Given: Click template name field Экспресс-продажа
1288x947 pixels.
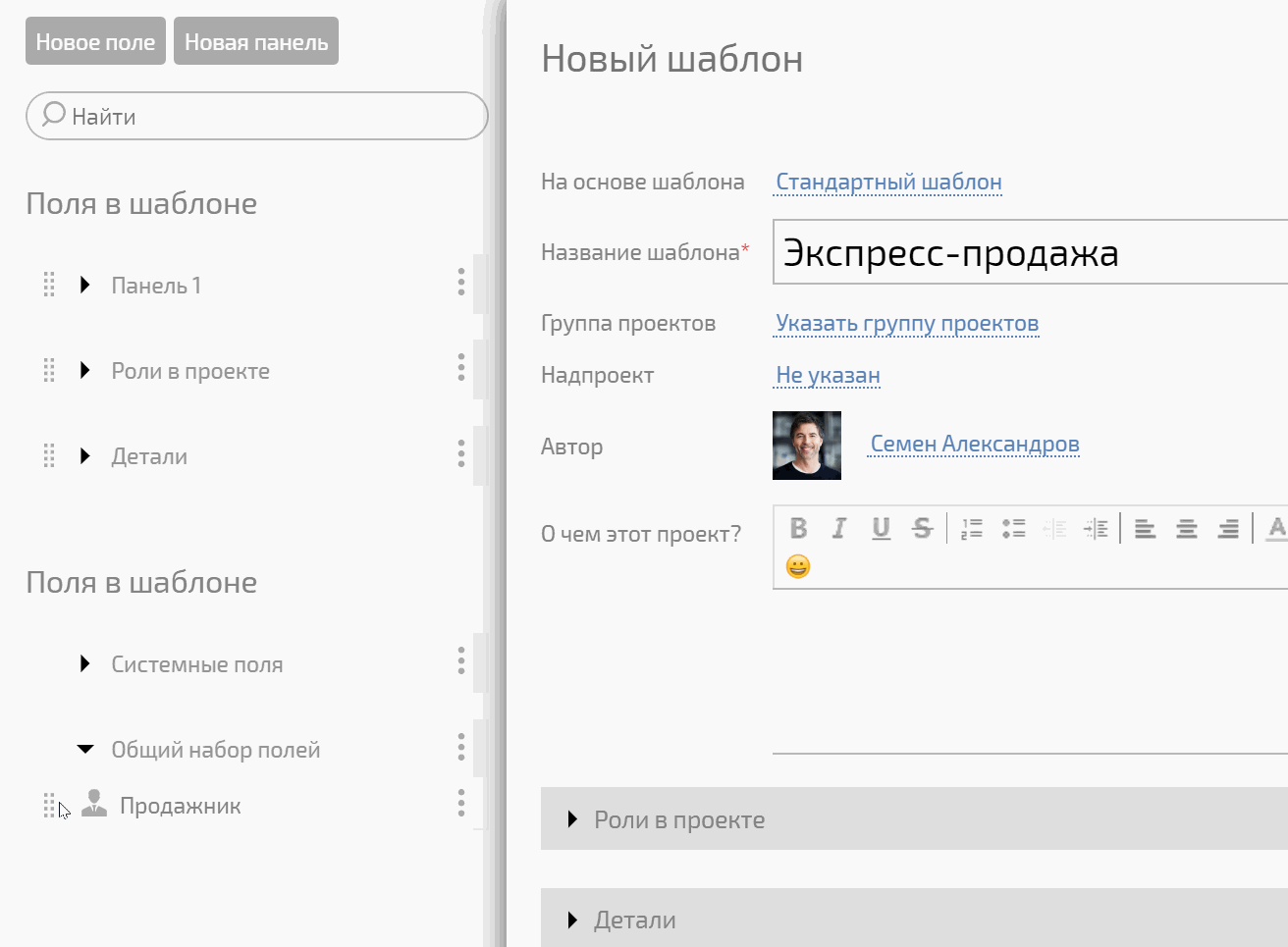Looking at the screenshot, I should click(1031, 252).
